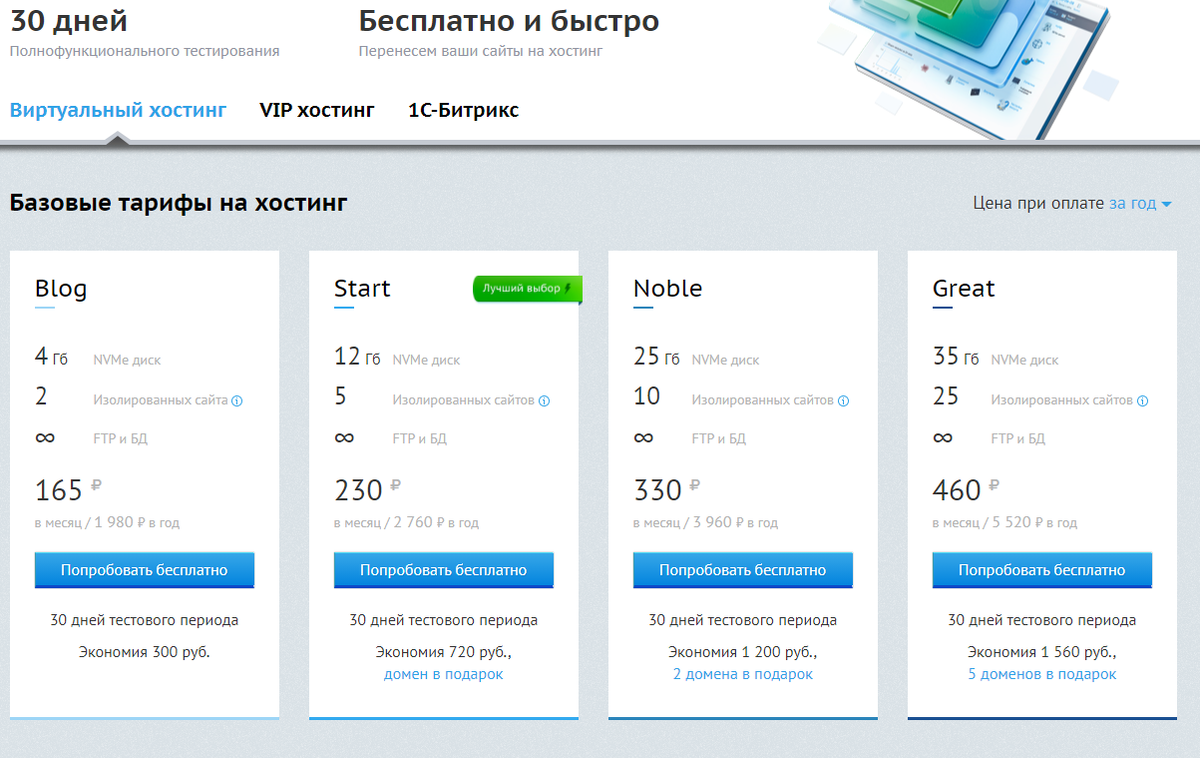Viewport: 1200px width, 758px height.
Task: Click "Экономия 1 560 руб.," text
Action: click(1042, 652)
